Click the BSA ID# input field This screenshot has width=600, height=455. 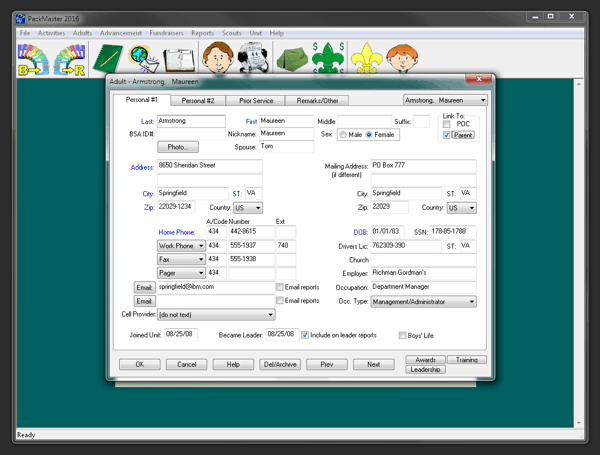(x=191, y=134)
